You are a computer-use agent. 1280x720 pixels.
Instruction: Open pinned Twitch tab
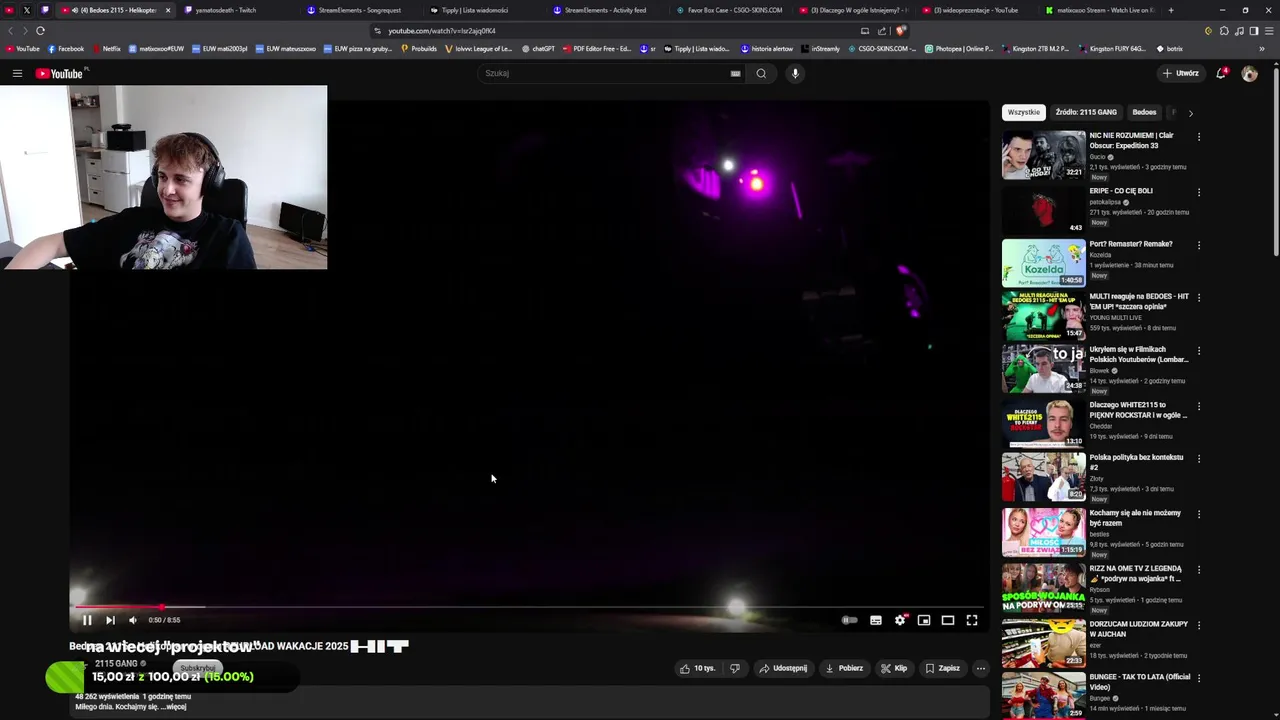[45, 10]
